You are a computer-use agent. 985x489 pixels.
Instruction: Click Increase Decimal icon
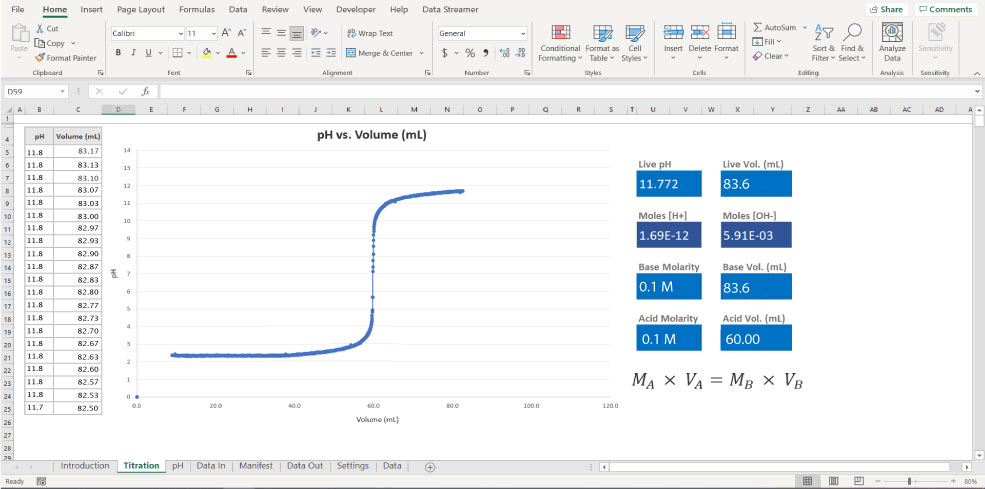[x=504, y=53]
